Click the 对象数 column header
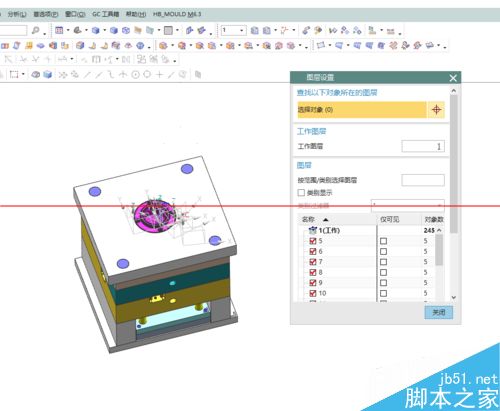This screenshot has height=411, width=500. 434,219
